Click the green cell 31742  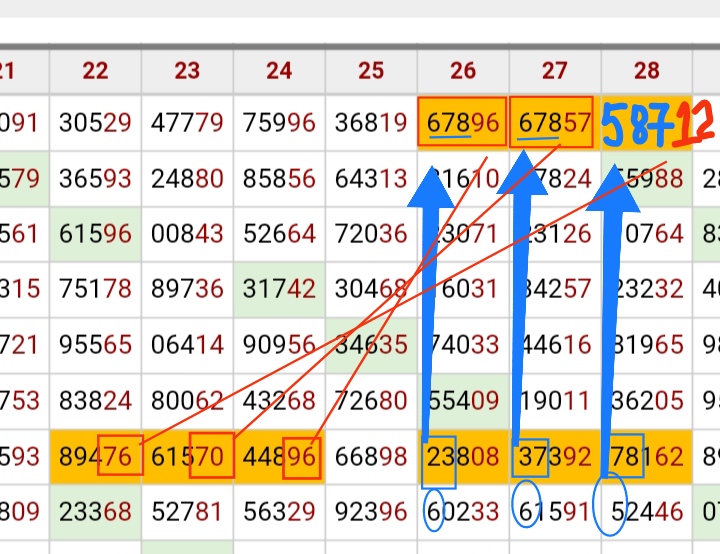(279, 289)
